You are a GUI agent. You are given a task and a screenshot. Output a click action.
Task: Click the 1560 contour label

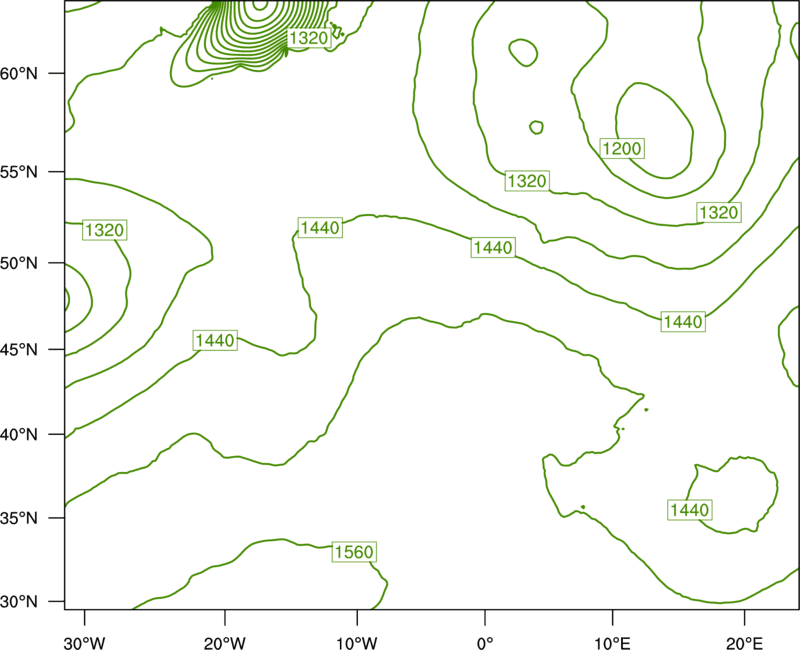point(354,552)
